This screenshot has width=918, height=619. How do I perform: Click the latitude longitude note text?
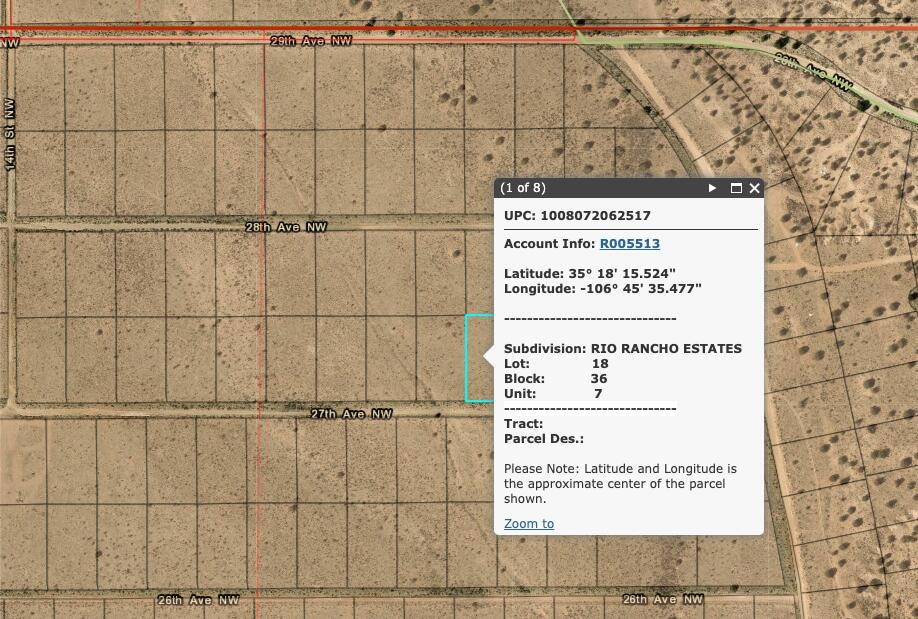coord(620,484)
